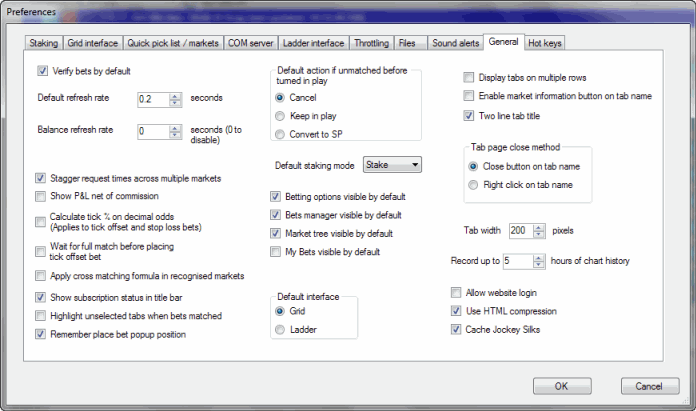
Task: Select Right click on tab name
Action: tap(475, 184)
